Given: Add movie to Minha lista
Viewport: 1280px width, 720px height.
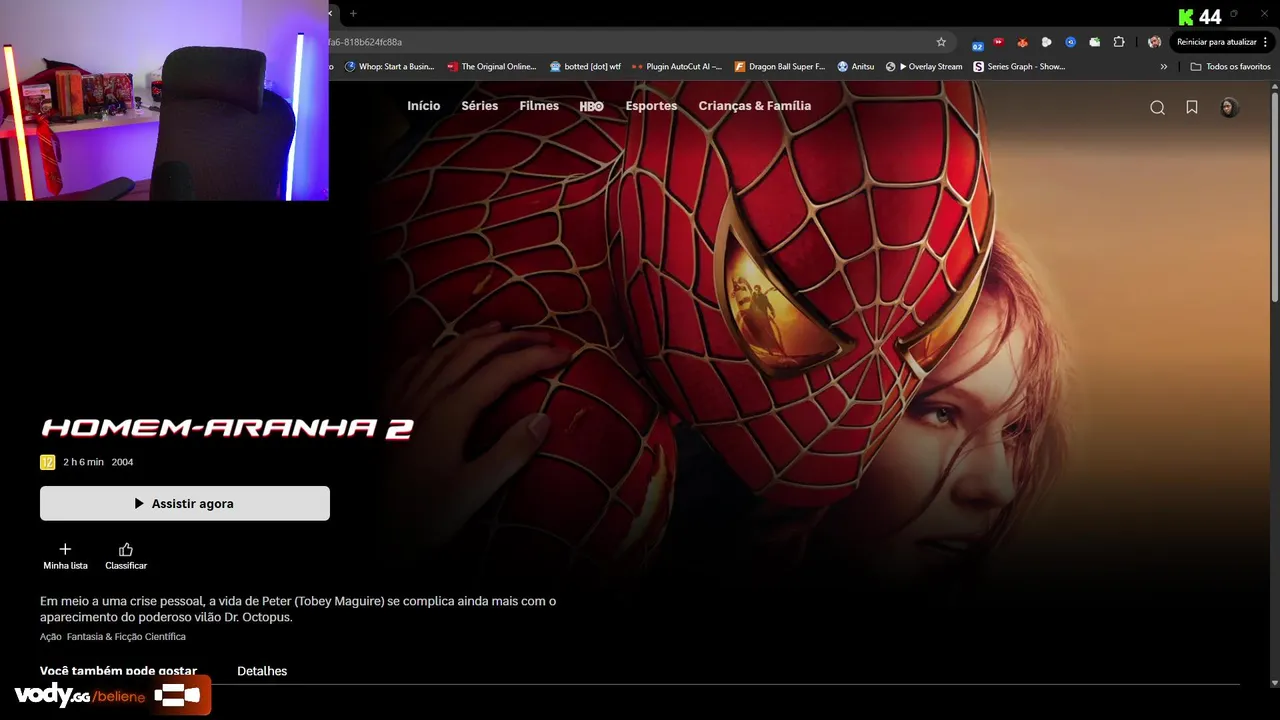Looking at the screenshot, I should coord(65,556).
